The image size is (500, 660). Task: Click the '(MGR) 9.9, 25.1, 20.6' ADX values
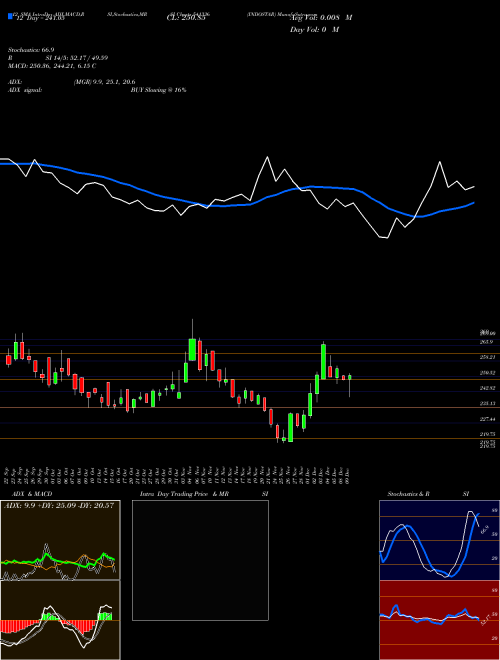104,82
